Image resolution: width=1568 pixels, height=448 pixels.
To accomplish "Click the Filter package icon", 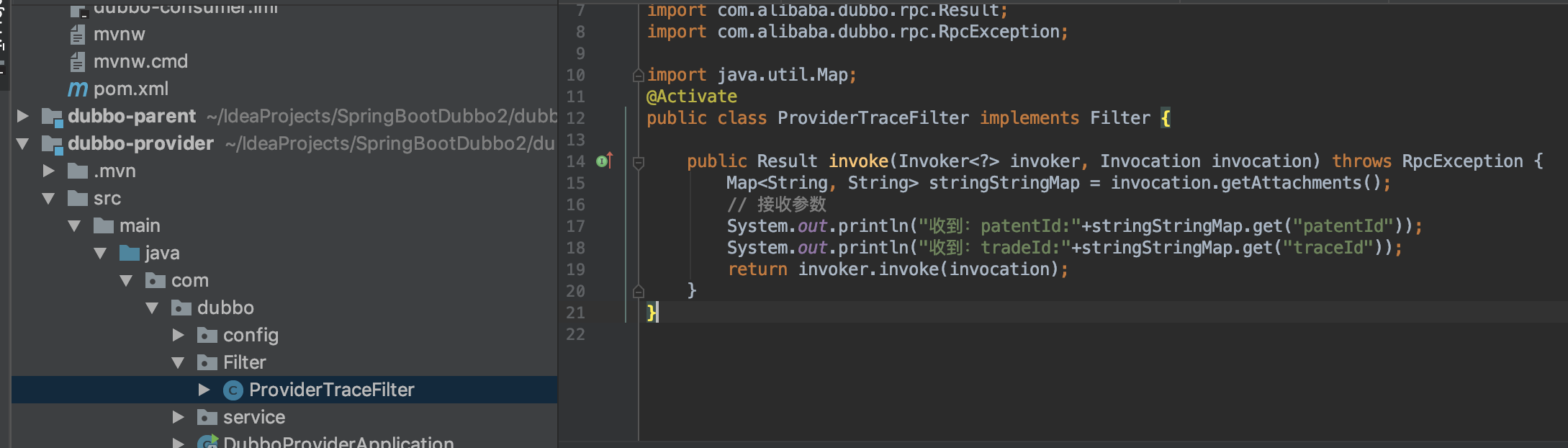I will pos(207,363).
